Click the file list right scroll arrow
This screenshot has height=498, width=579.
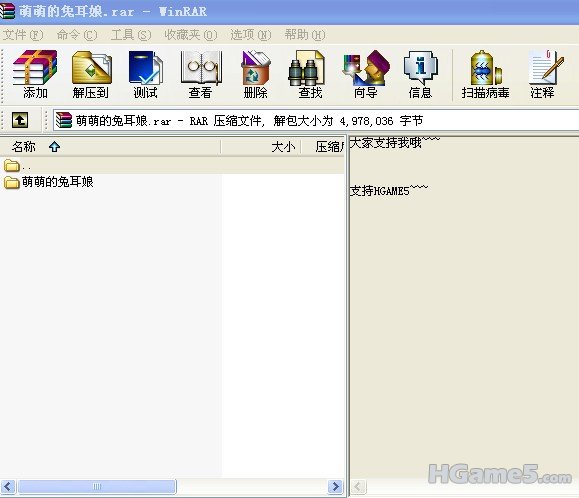click(x=335, y=486)
